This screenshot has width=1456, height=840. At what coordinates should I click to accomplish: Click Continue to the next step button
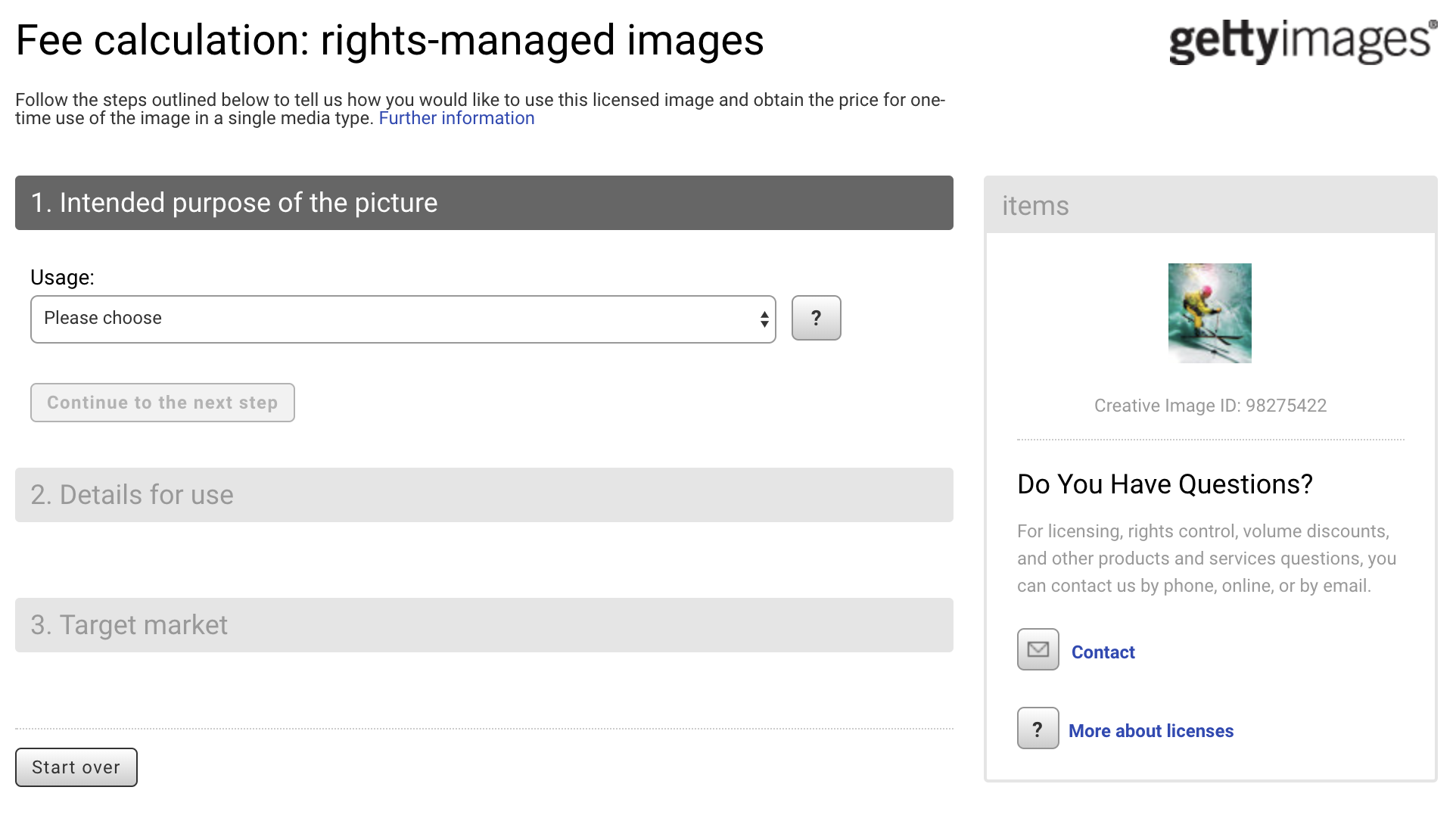[x=162, y=403]
